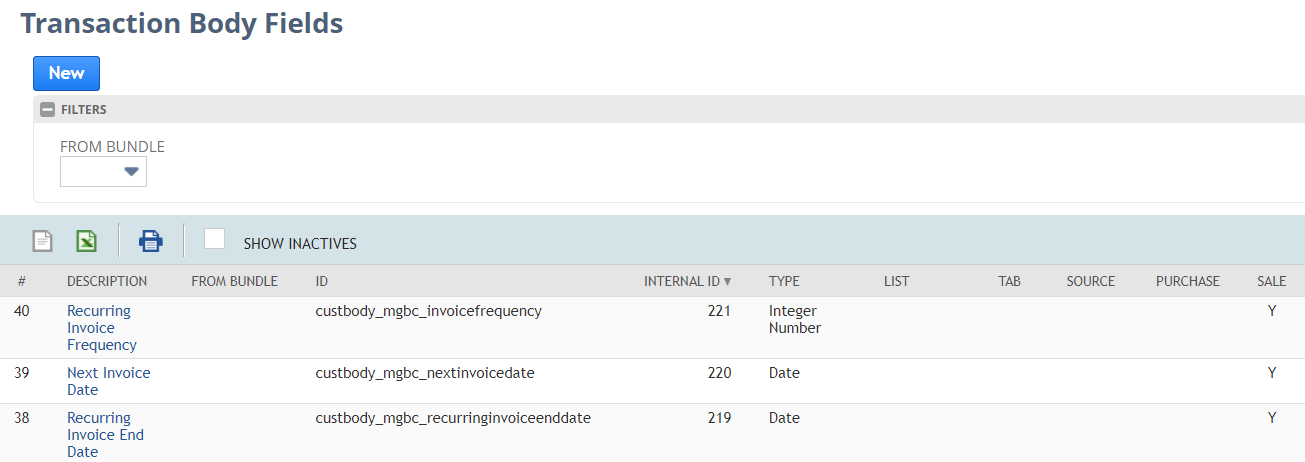
Task: Collapse the Filters section minus icon
Action: pyautogui.click(x=47, y=110)
